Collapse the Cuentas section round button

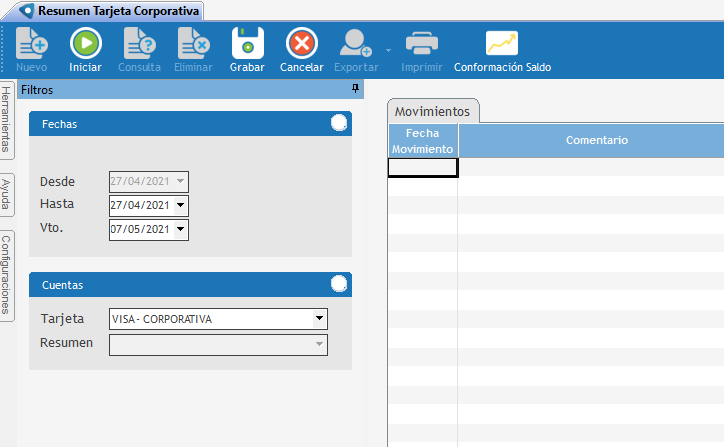point(339,284)
